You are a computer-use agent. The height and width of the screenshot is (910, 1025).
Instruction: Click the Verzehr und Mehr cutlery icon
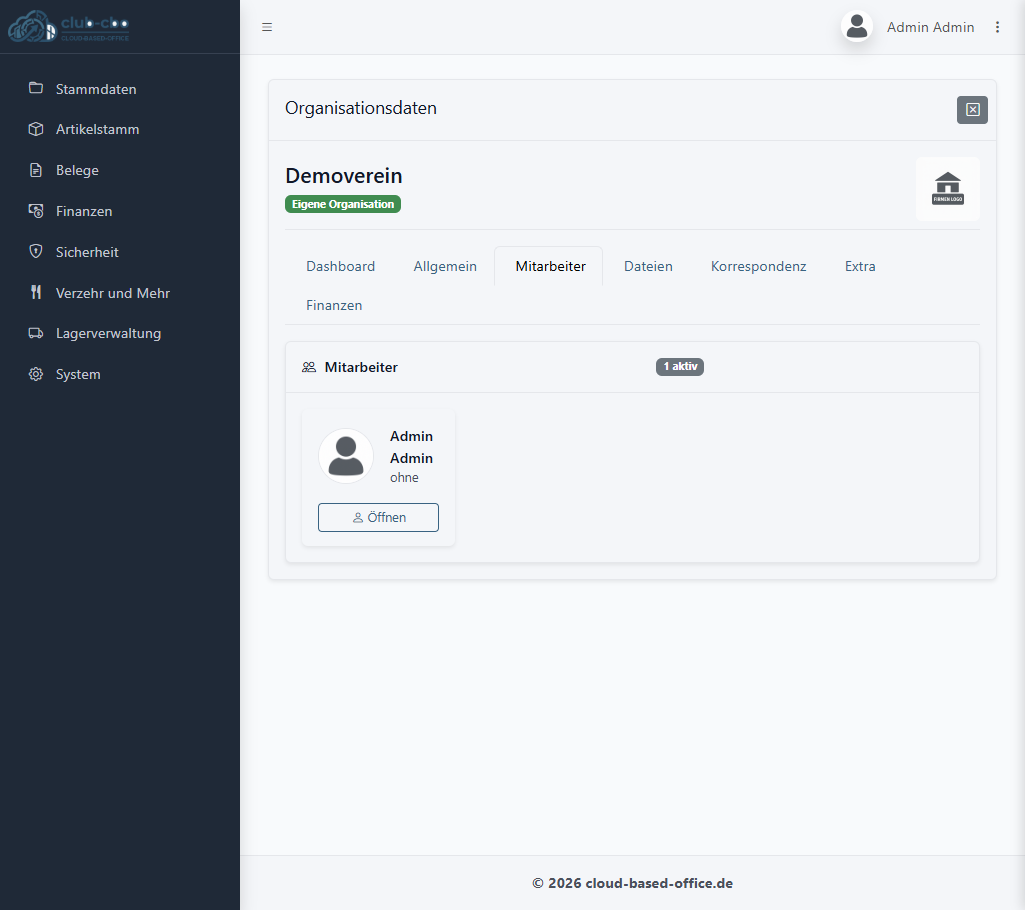[36, 292]
